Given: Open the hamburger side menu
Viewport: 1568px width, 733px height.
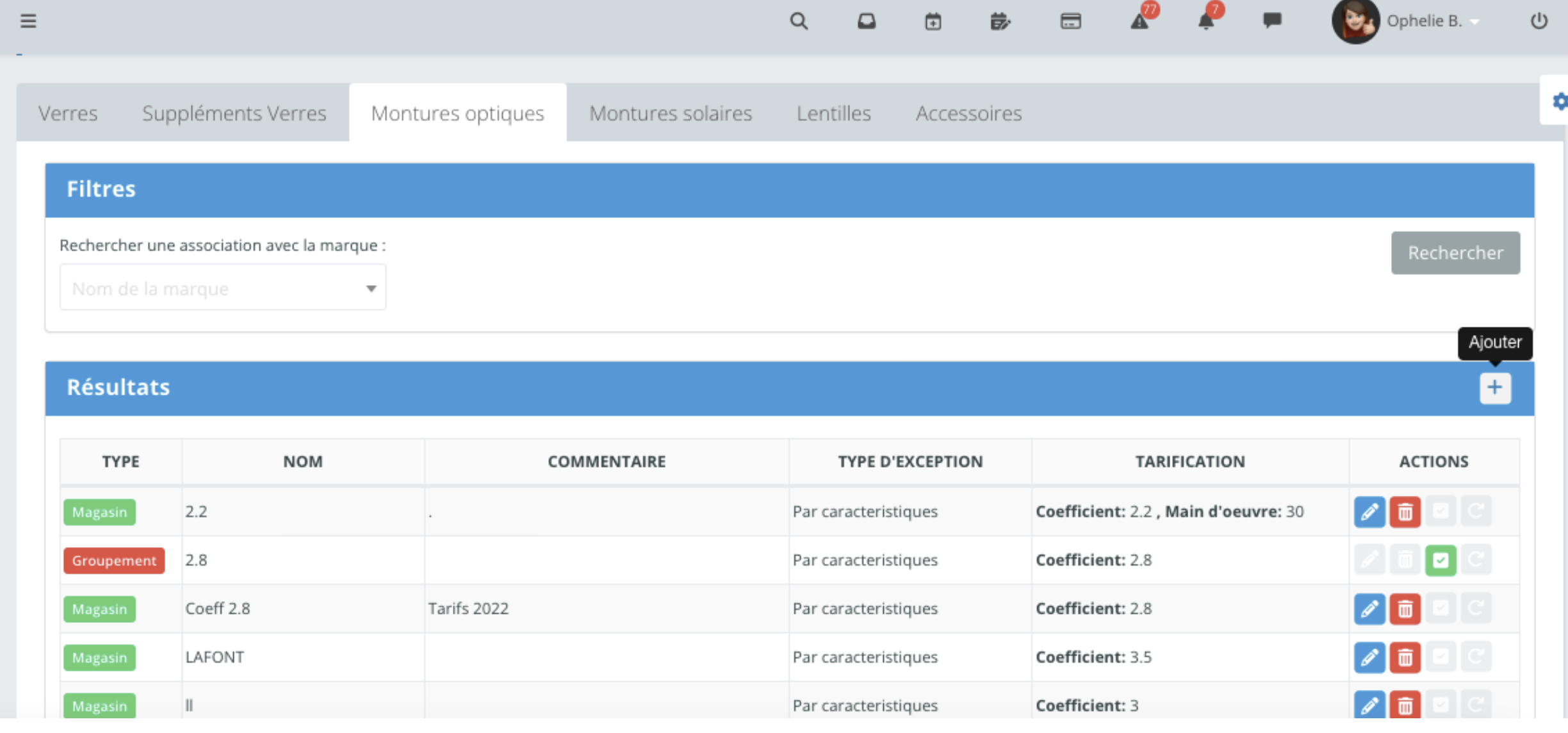Looking at the screenshot, I should [28, 21].
